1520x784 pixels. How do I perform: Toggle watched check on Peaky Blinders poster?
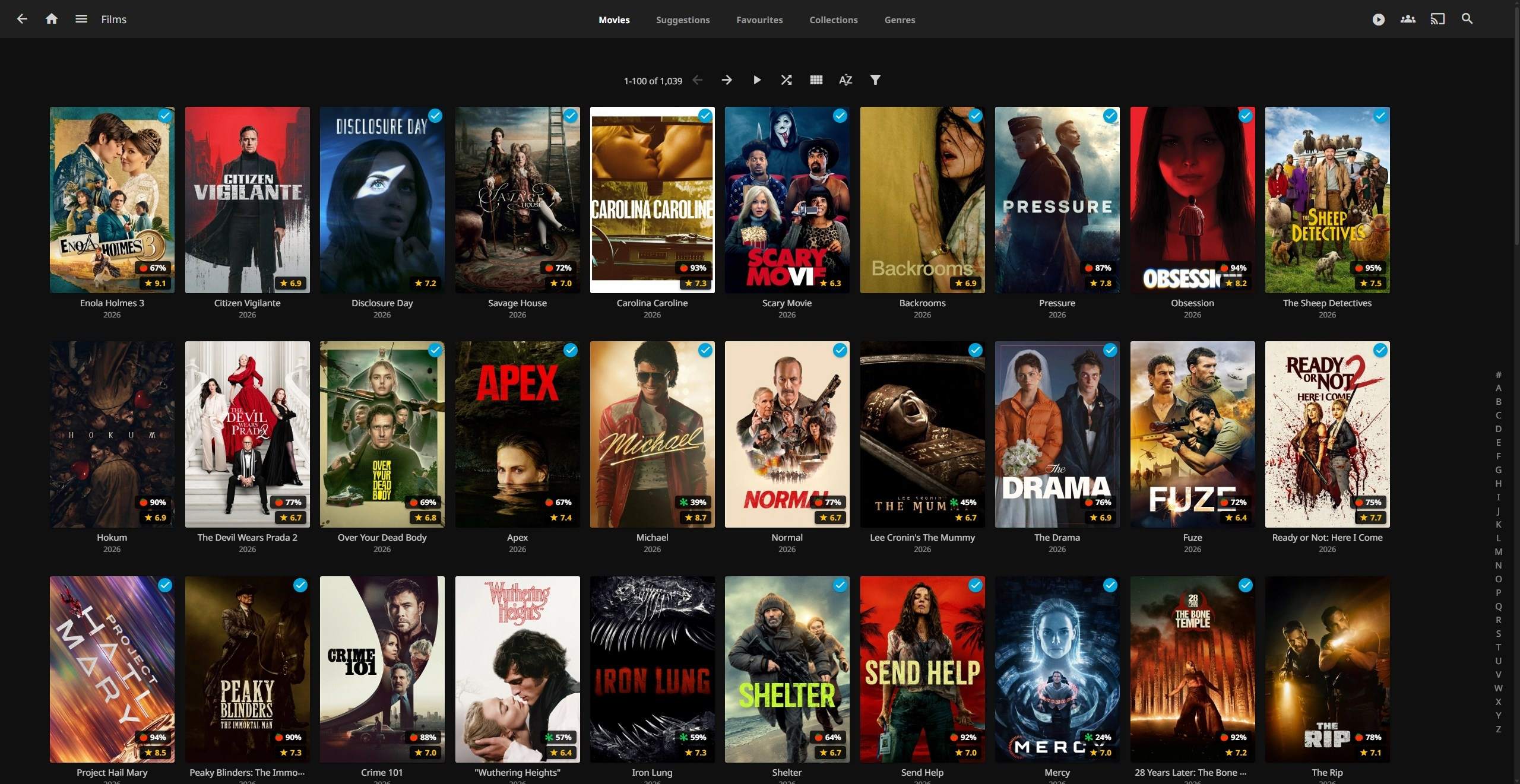pos(300,586)
